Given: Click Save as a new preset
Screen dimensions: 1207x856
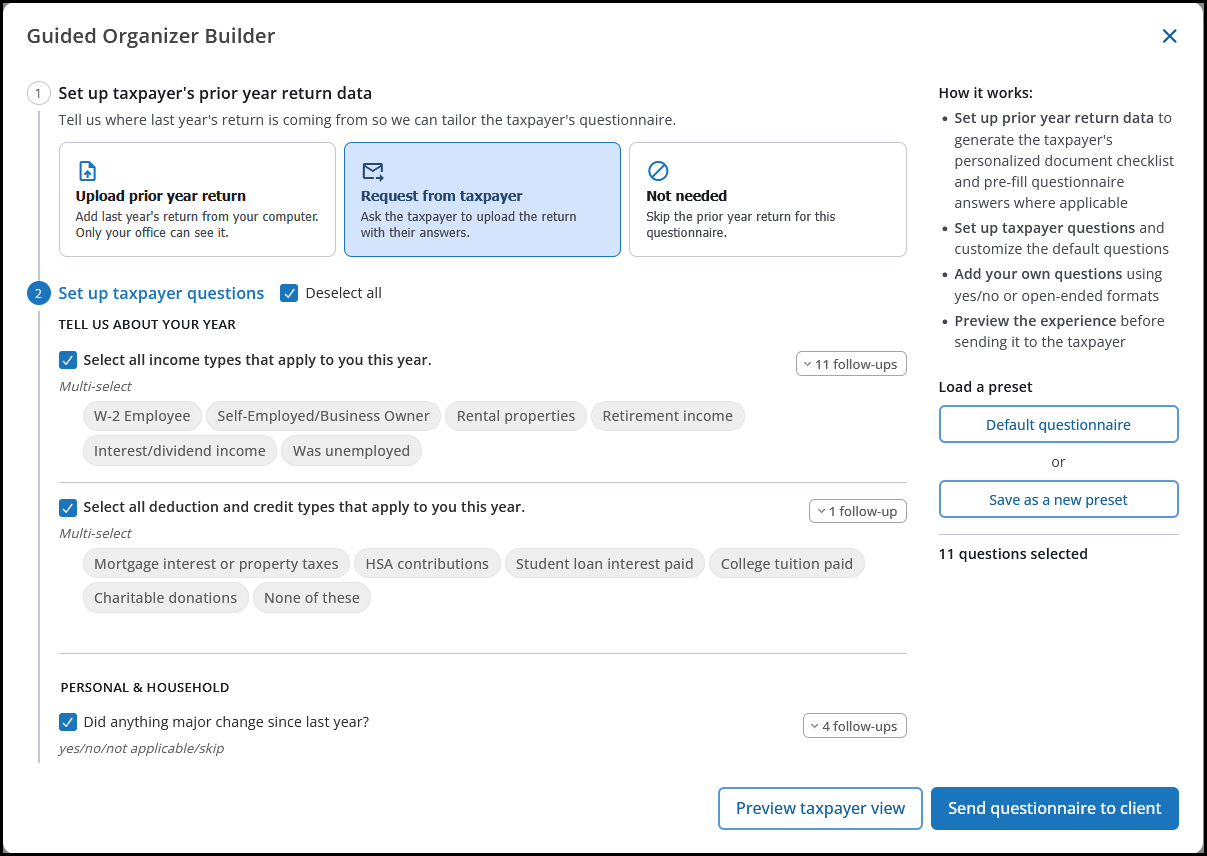Looking at the screenshot, I should [1058, 499].
